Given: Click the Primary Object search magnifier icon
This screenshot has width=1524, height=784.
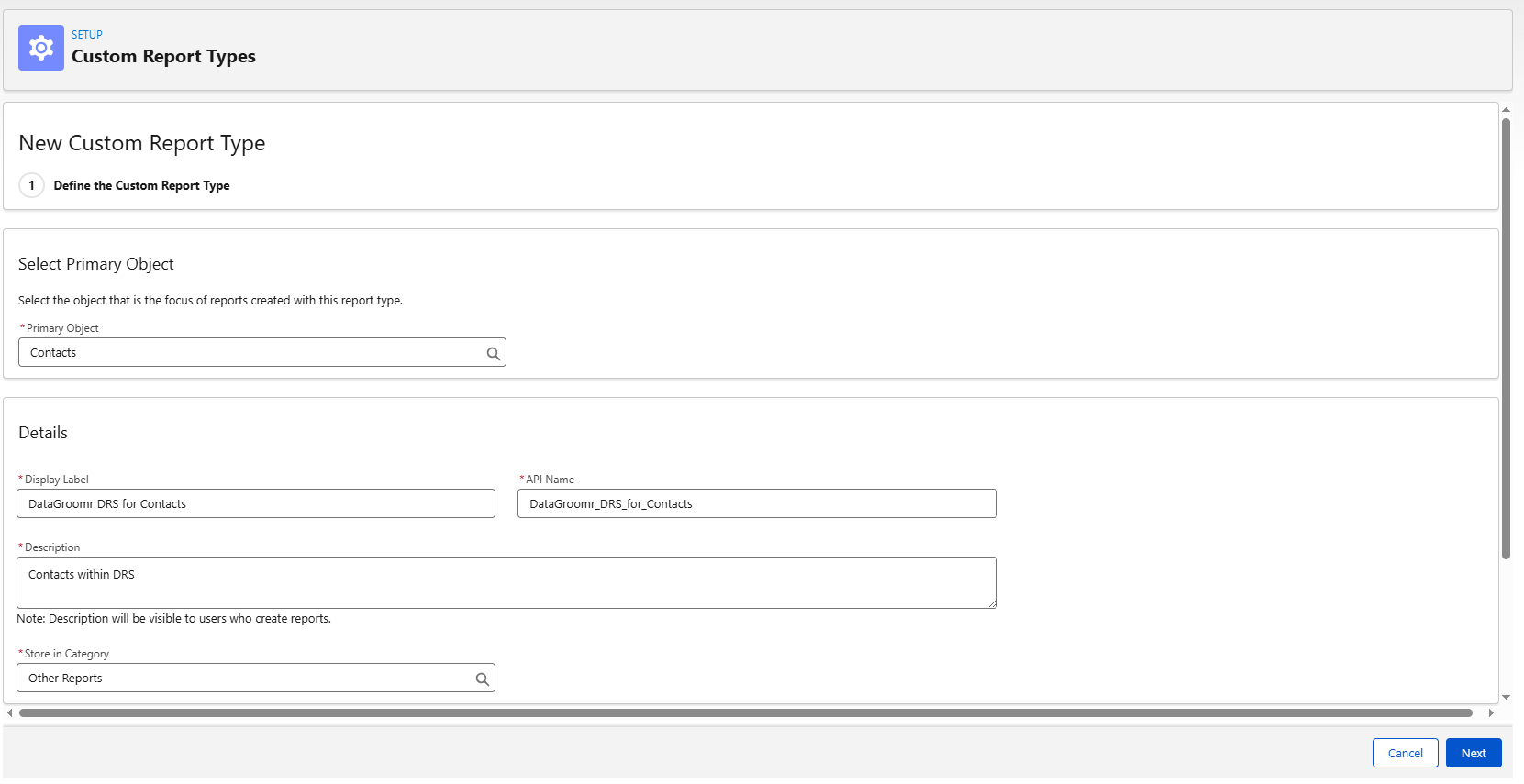Looking at the screenshot, I should coord(493,353).
